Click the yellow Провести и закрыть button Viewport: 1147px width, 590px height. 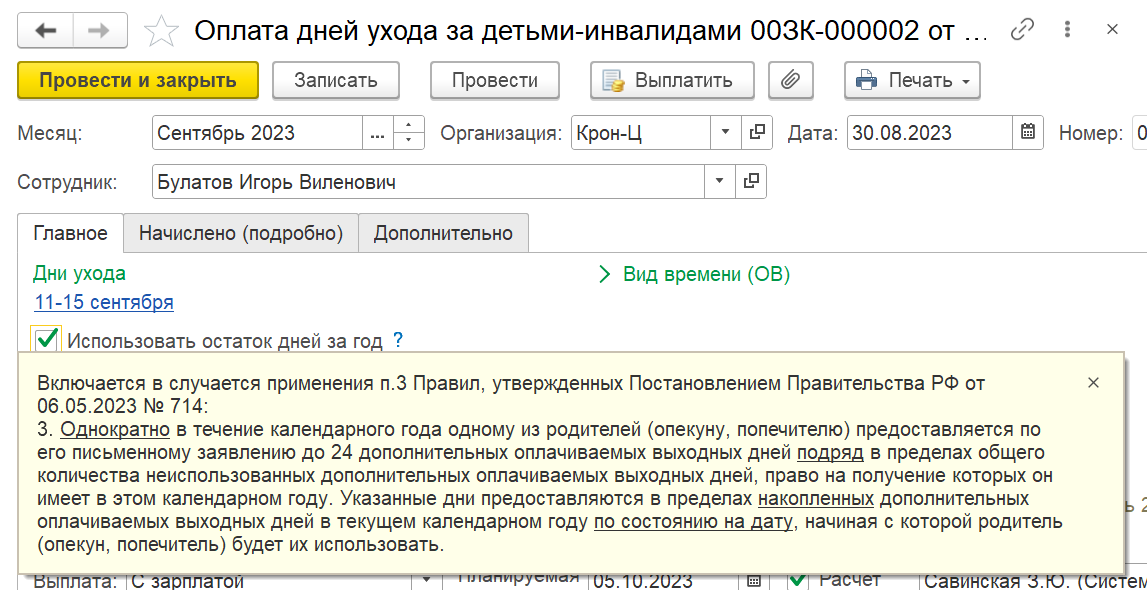click(138, 80)
